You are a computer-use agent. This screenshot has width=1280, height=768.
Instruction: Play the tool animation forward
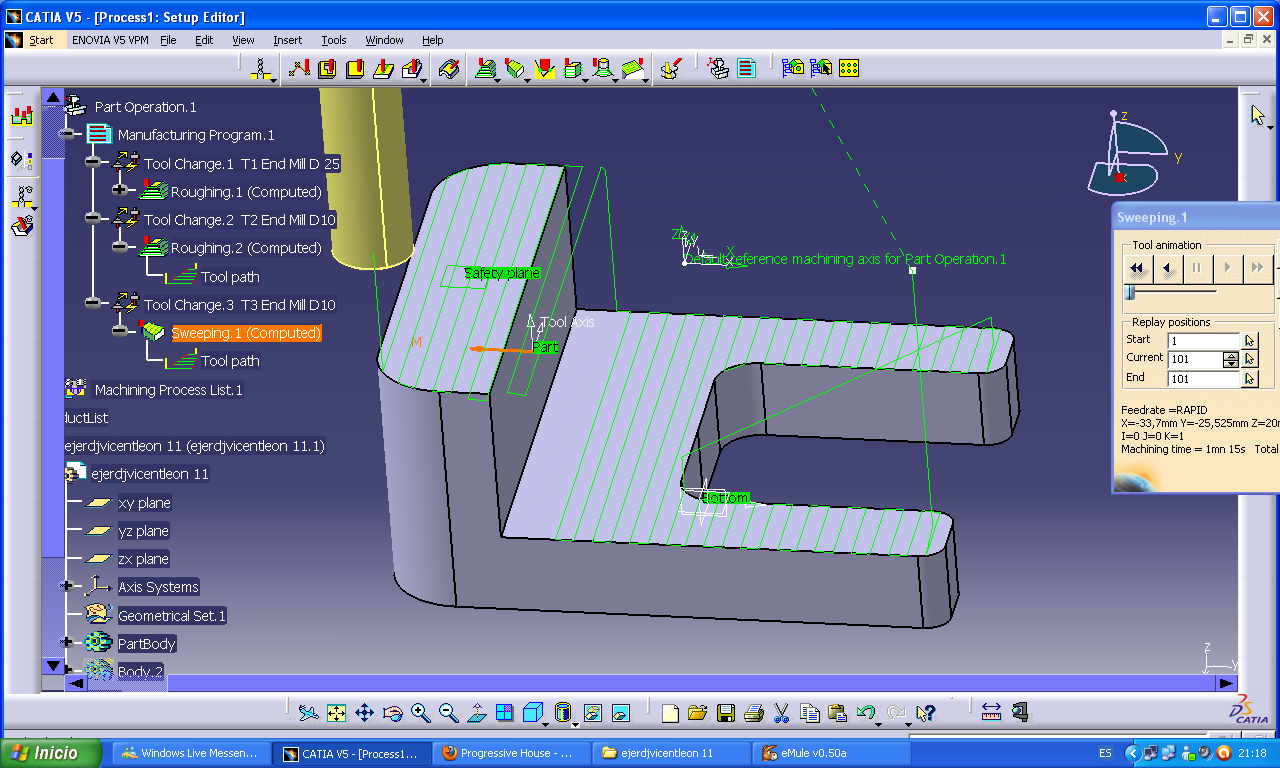[x=1227, y=268]
